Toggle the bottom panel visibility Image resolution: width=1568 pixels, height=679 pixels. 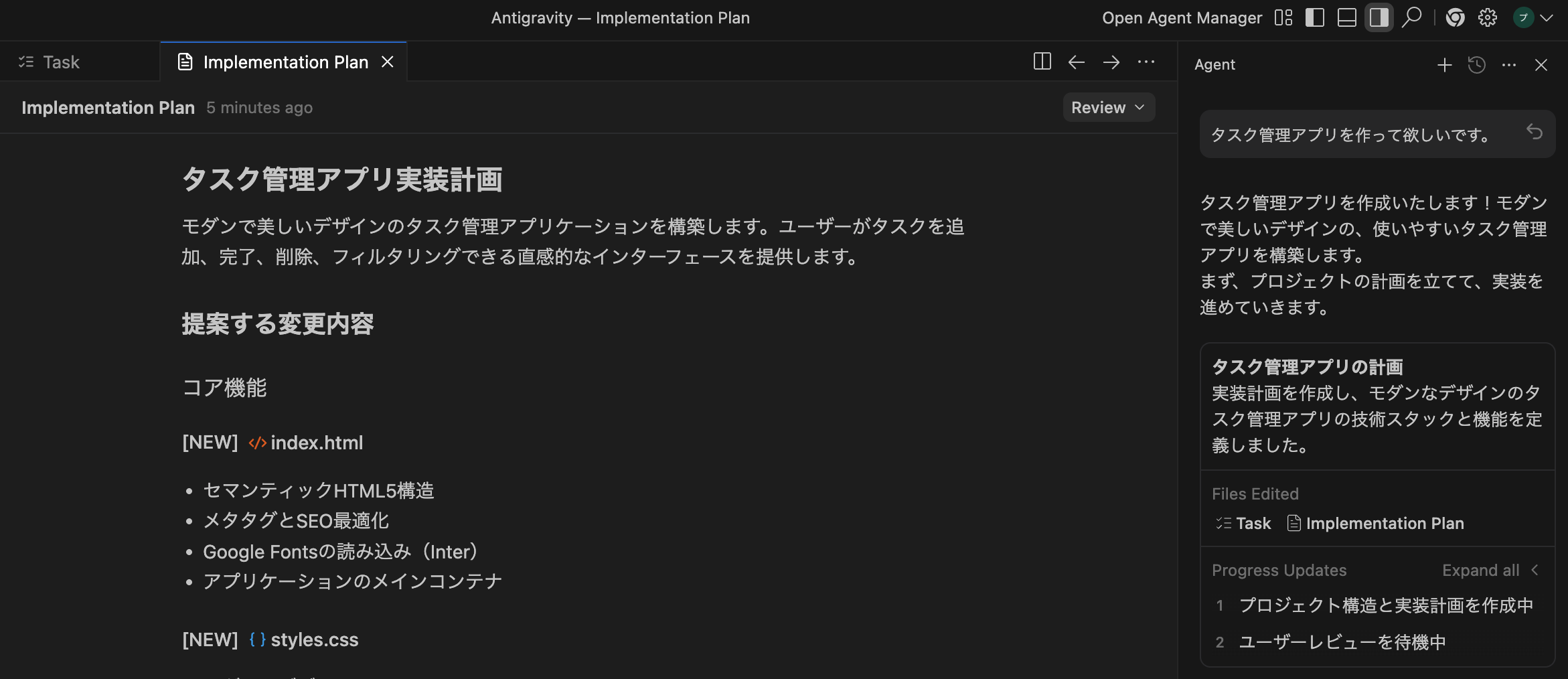tap(1346, 17)
